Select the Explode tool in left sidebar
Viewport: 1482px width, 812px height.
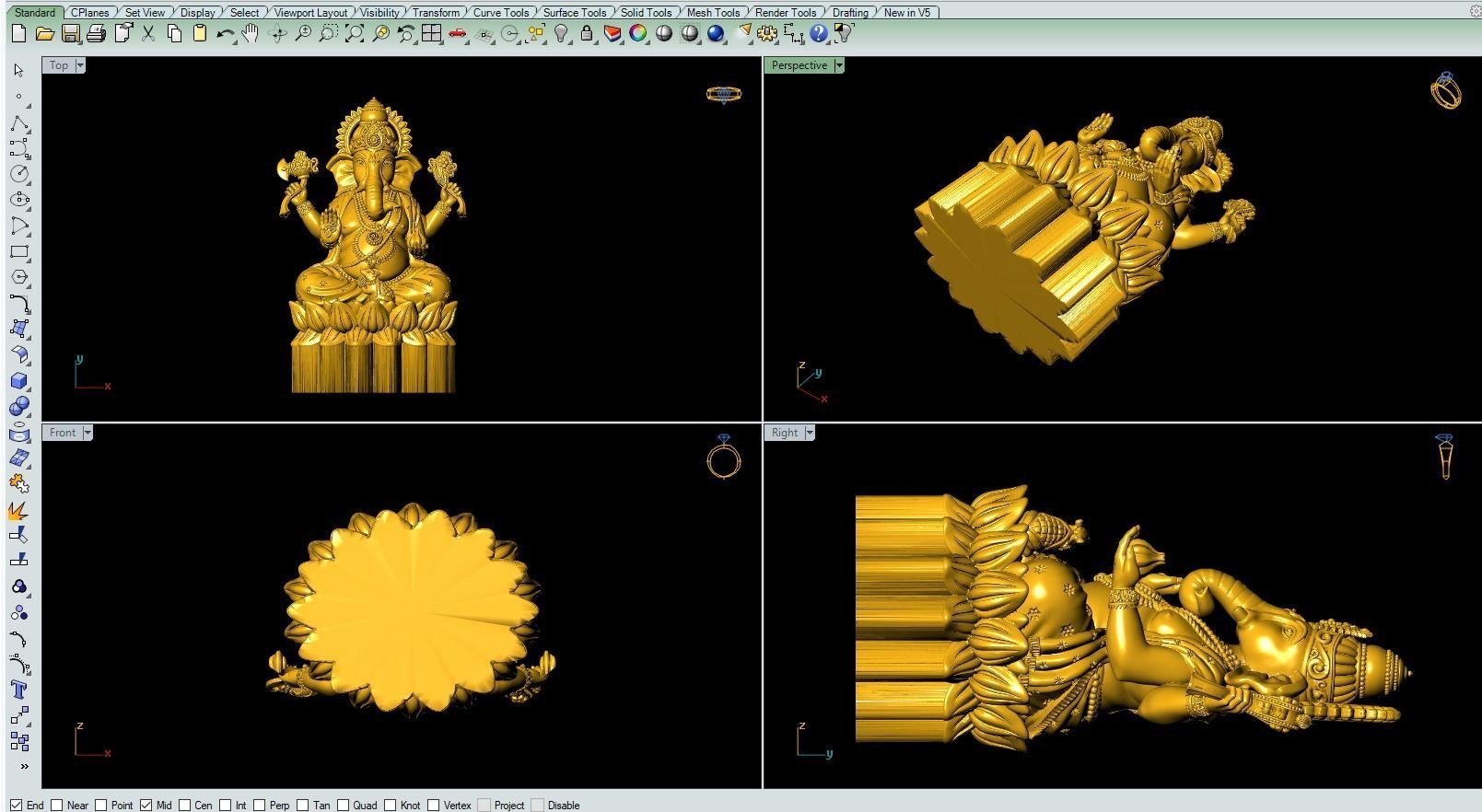coord(18,509)
